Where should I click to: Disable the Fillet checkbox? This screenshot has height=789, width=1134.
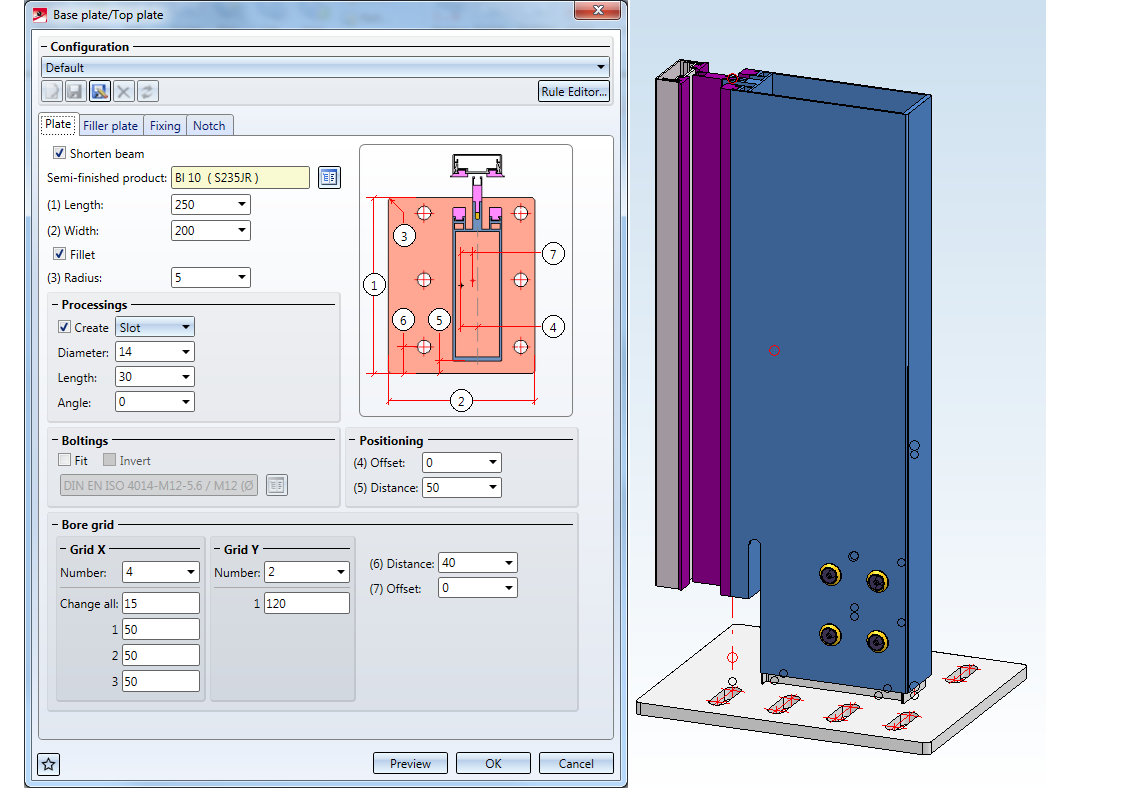(60, 254)
